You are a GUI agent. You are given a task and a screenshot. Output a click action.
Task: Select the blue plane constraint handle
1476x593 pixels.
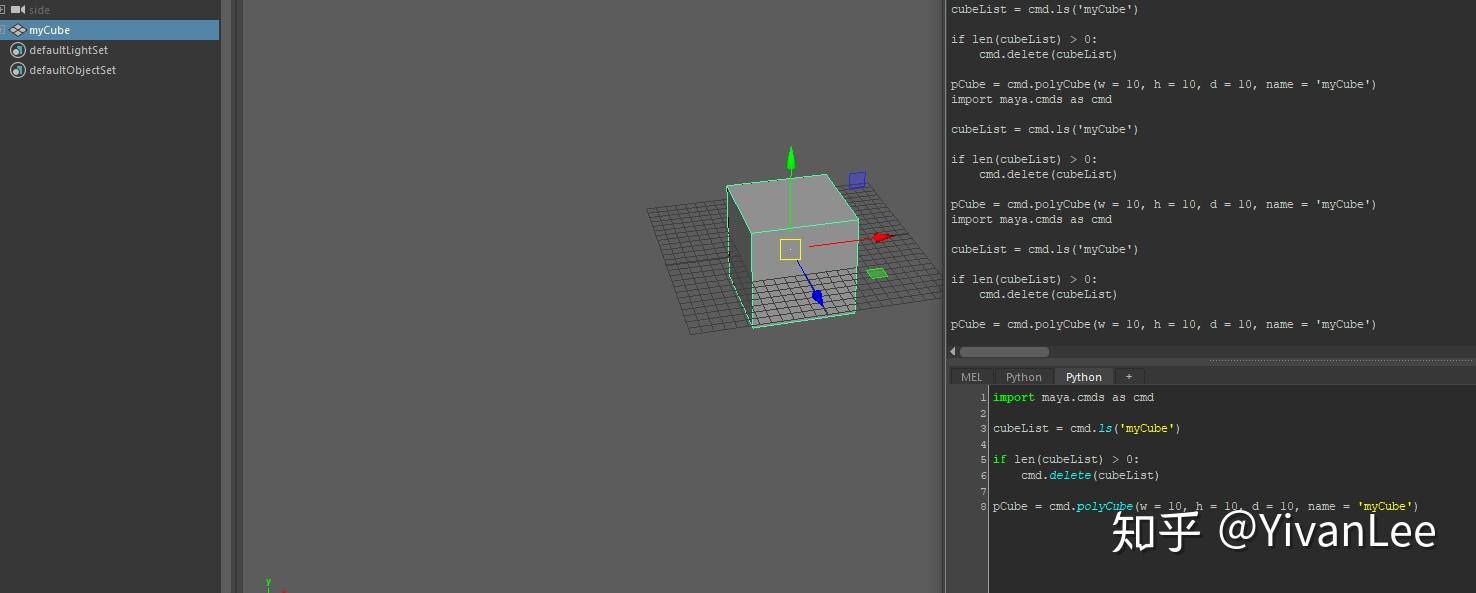(x=856, y=179)
